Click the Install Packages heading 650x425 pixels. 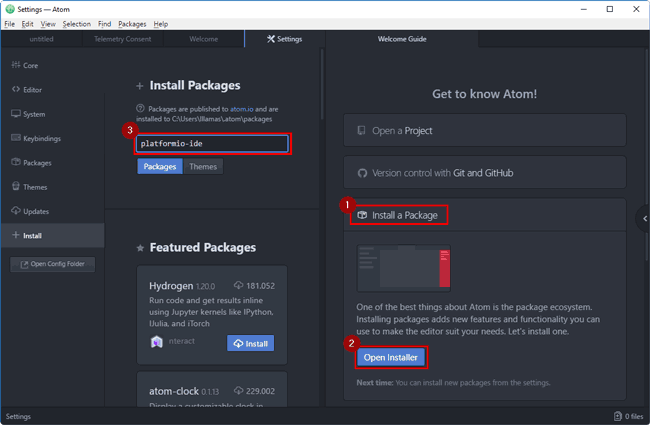click(x=195, y=85)
